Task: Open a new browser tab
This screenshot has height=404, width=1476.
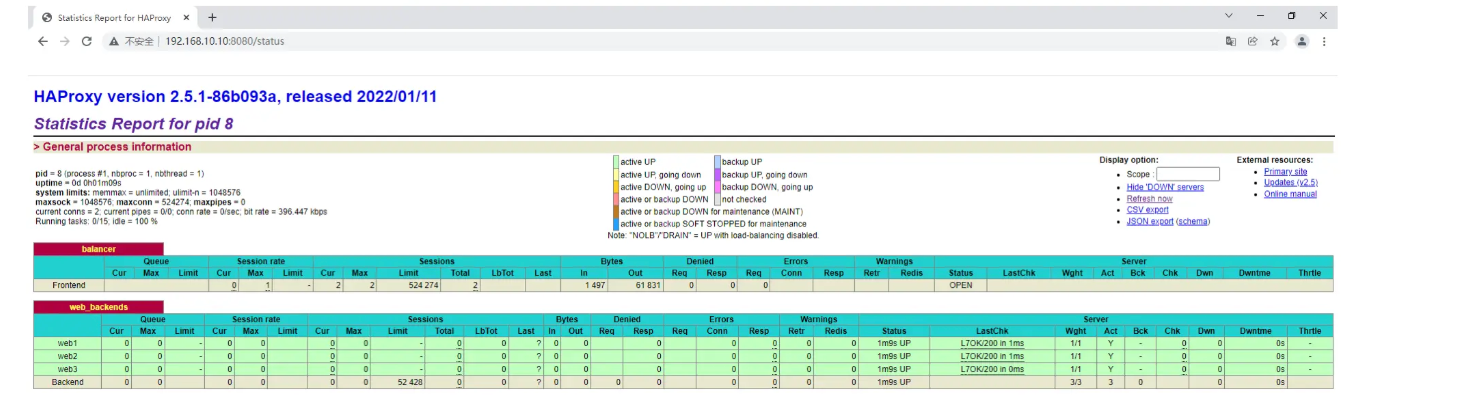Action: [x=212, y=17]
